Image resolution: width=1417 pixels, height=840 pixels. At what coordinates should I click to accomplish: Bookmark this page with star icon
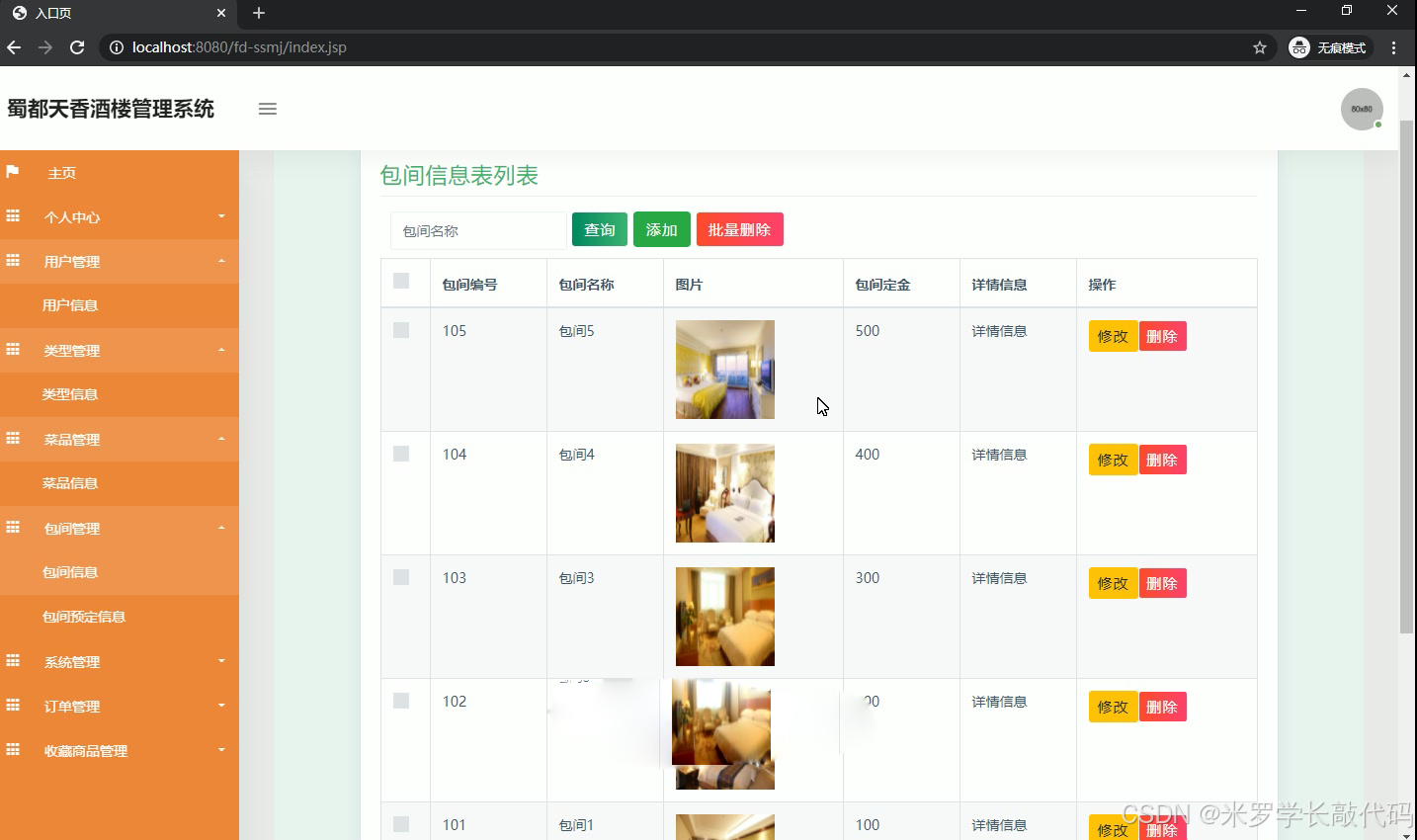tap(1260, 47)
